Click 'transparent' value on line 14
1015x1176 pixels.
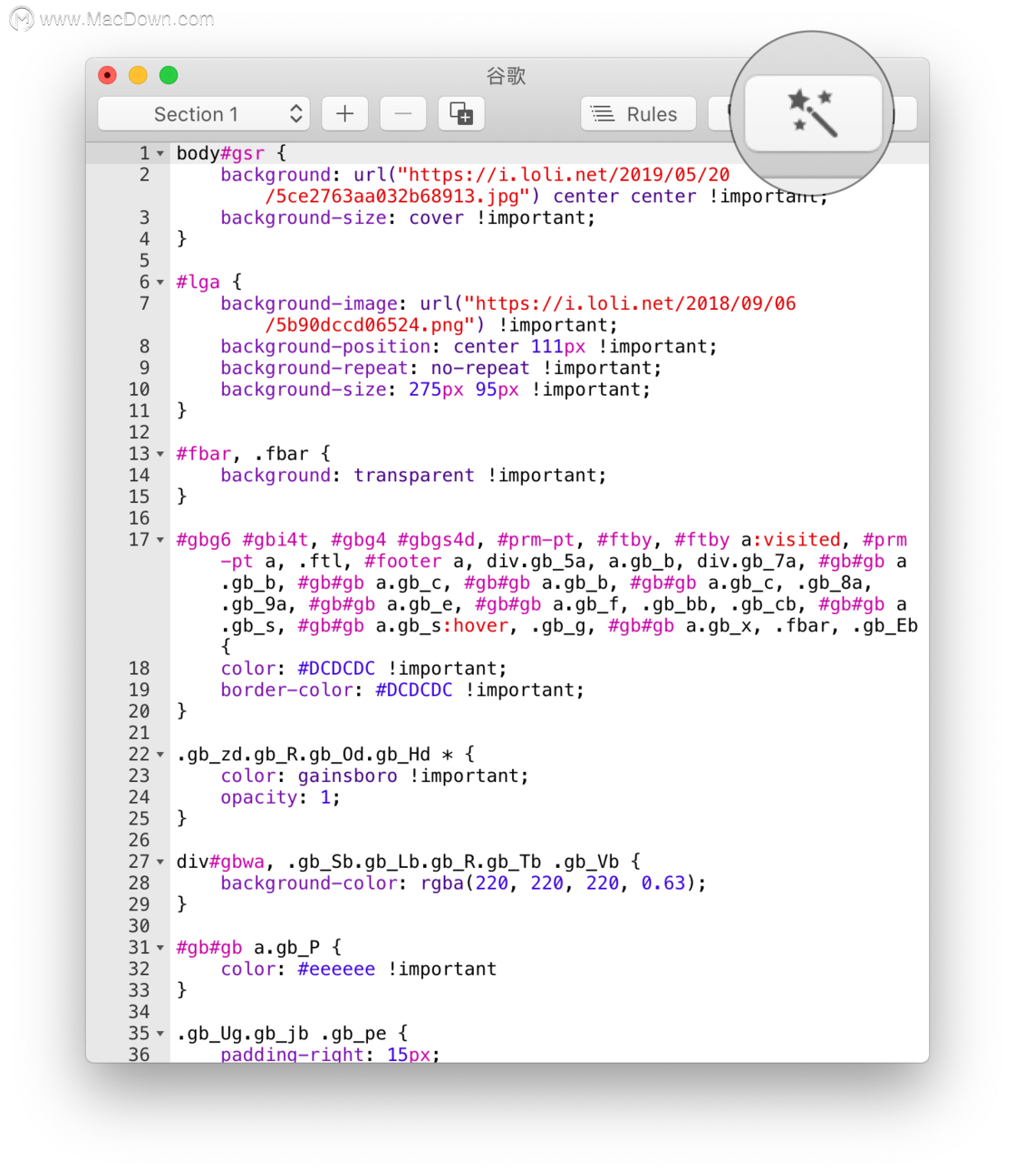413,476
